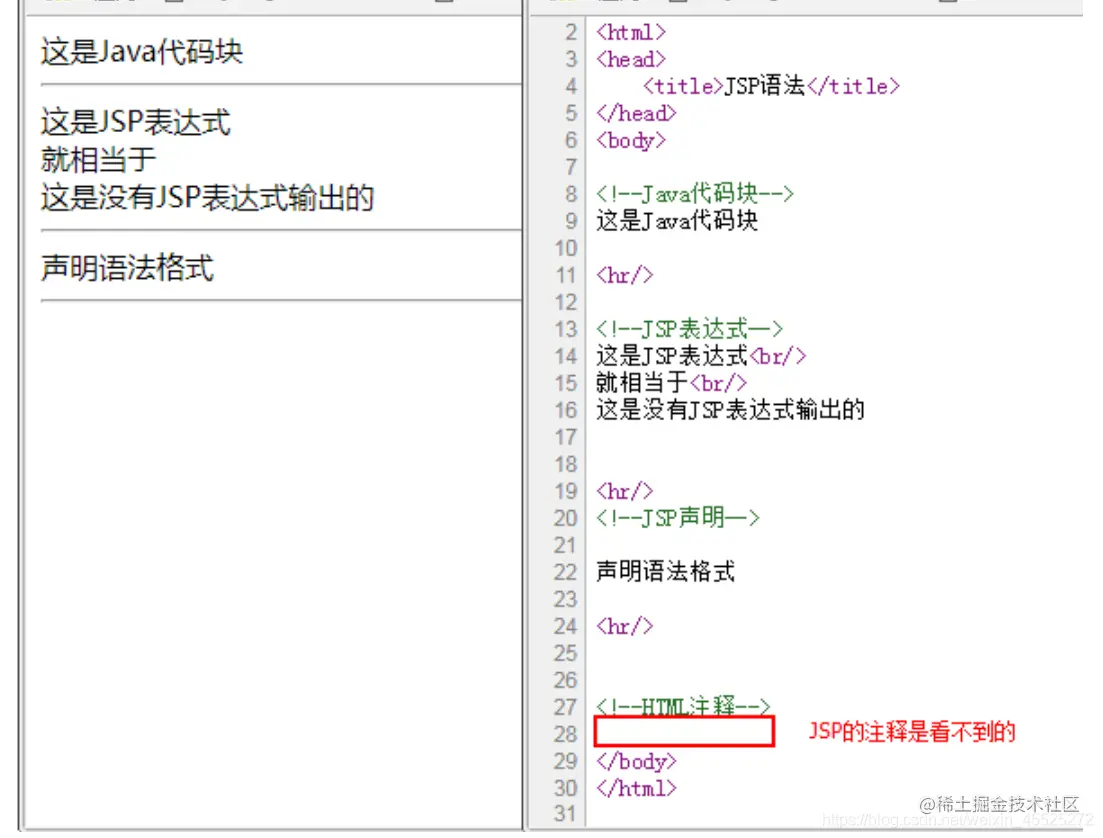
Task: Click source line 14 这是JSP表达式<br/>
Action: coord(701,356)
